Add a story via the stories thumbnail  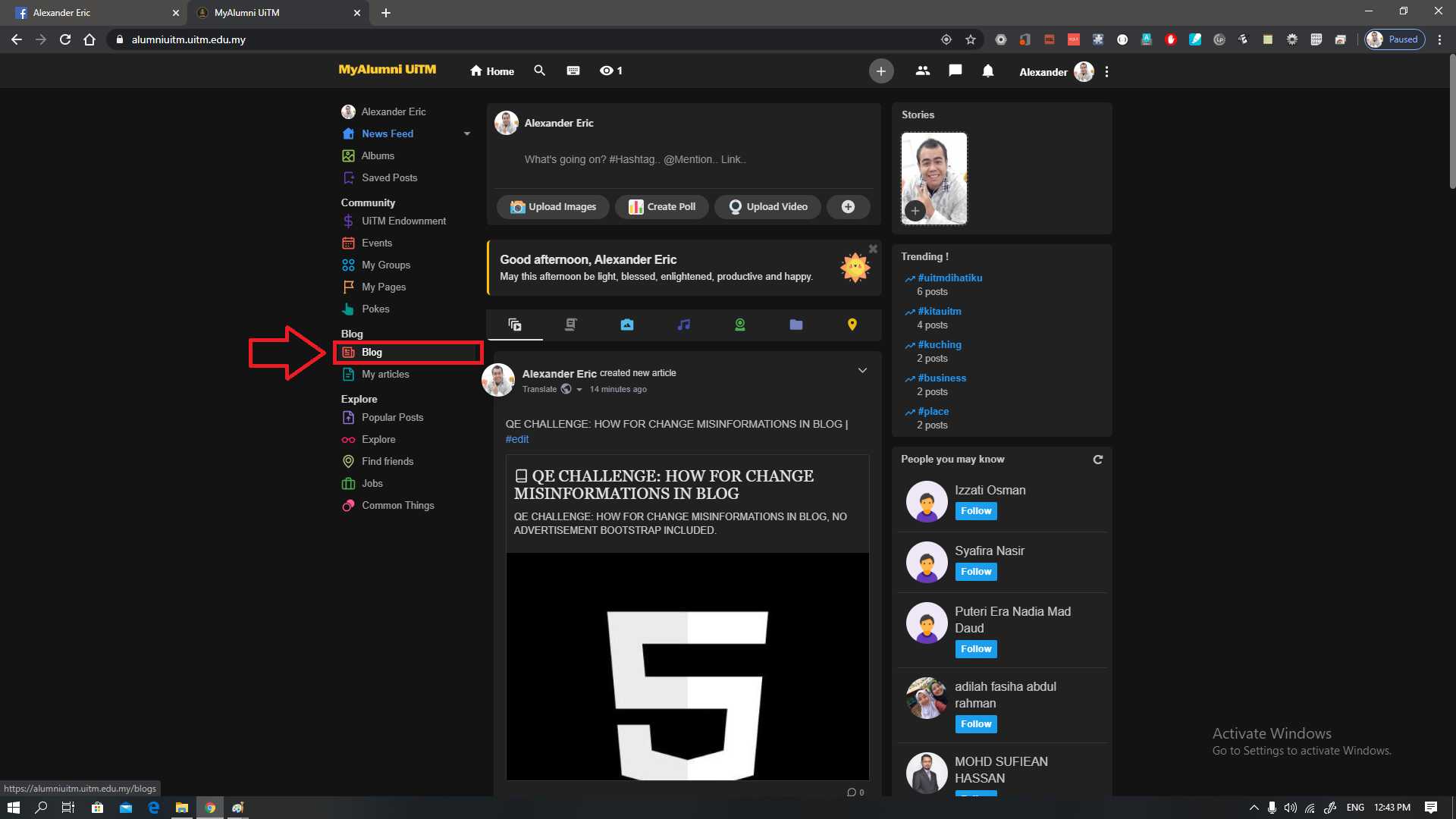[934, 179]
